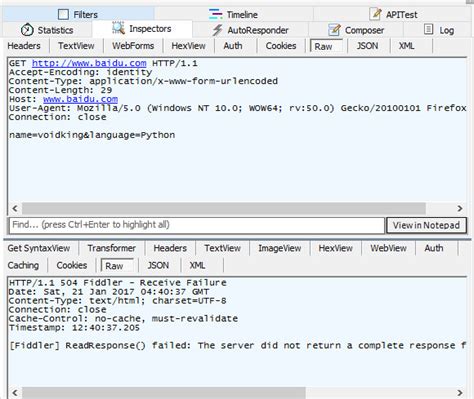Select request HexView inspector tab

(x=188, y=46)
